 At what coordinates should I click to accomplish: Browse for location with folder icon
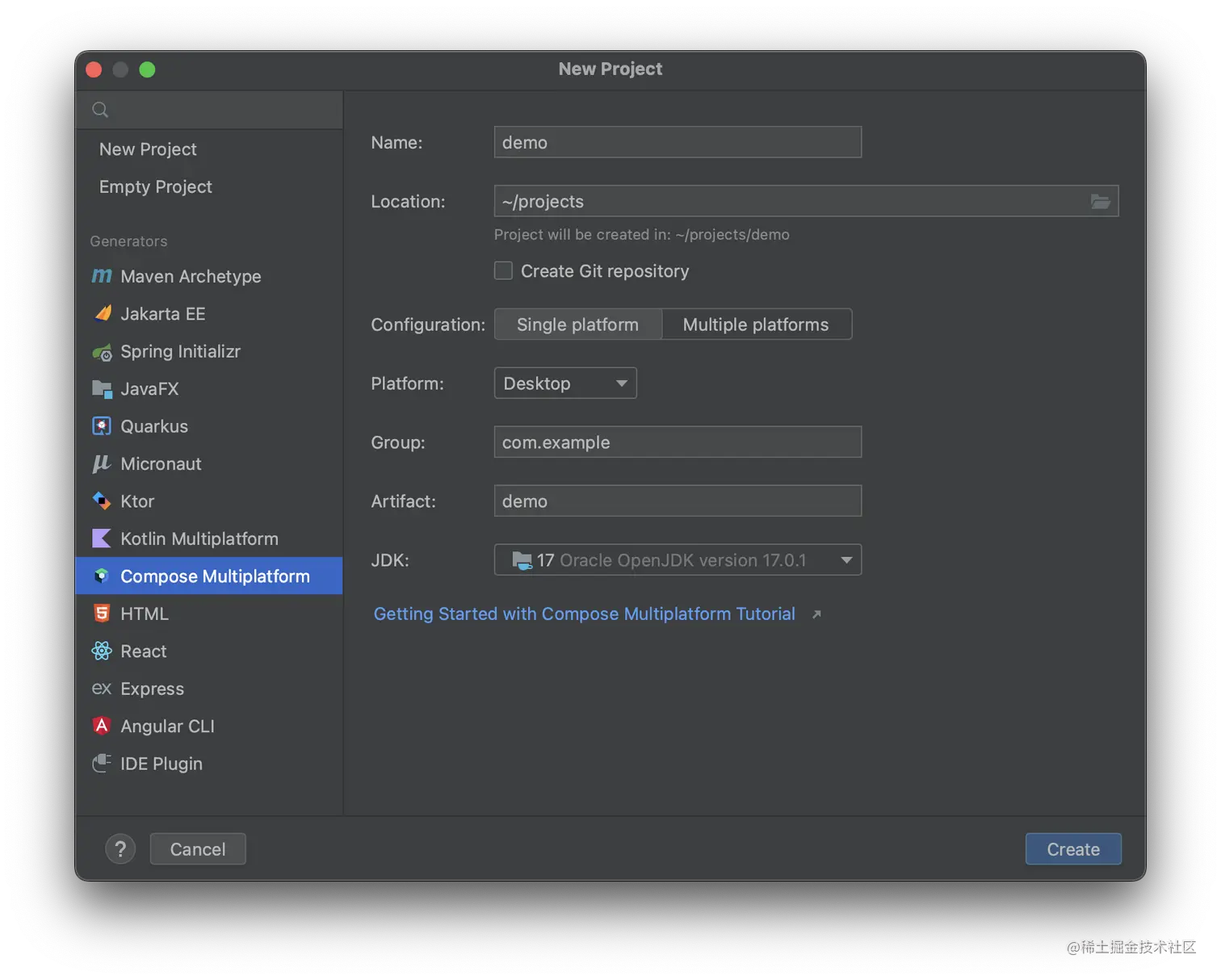[x=1100, y=201]
